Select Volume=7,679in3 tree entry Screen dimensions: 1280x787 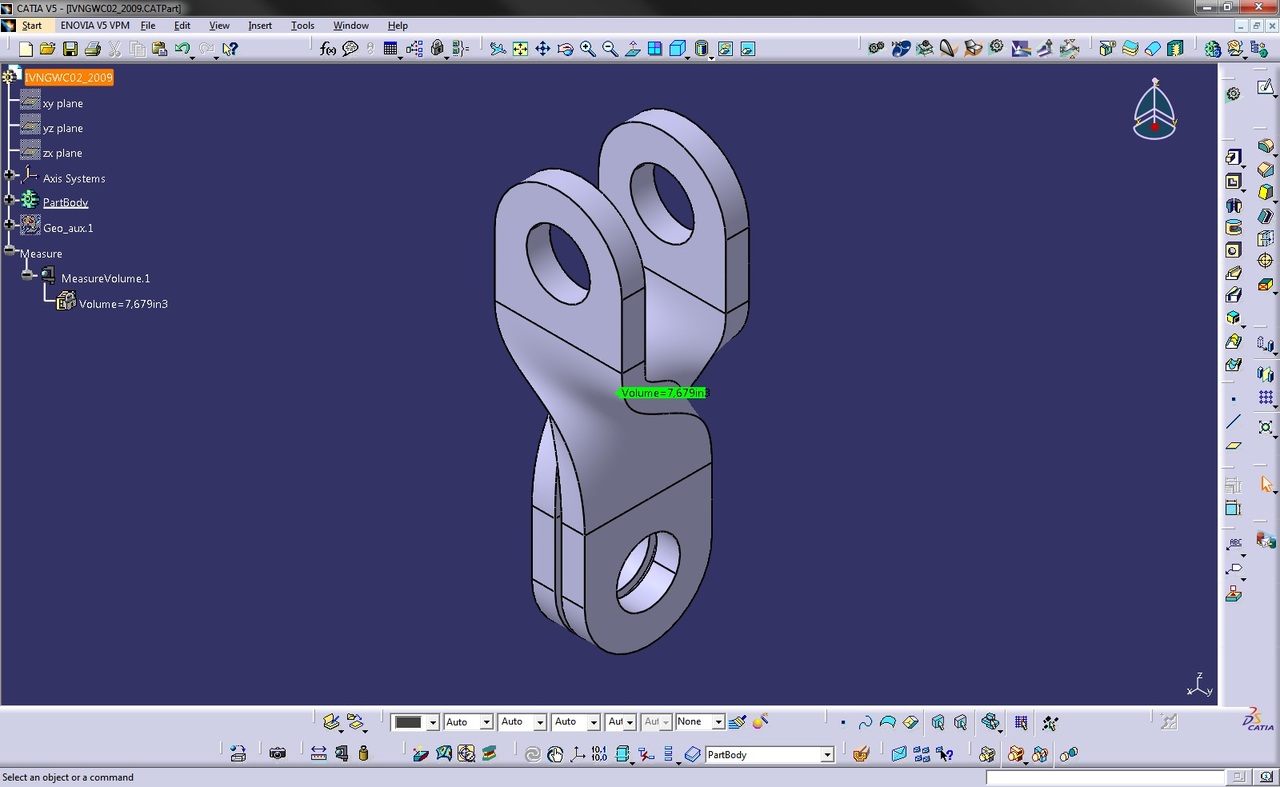coord(123,303)
